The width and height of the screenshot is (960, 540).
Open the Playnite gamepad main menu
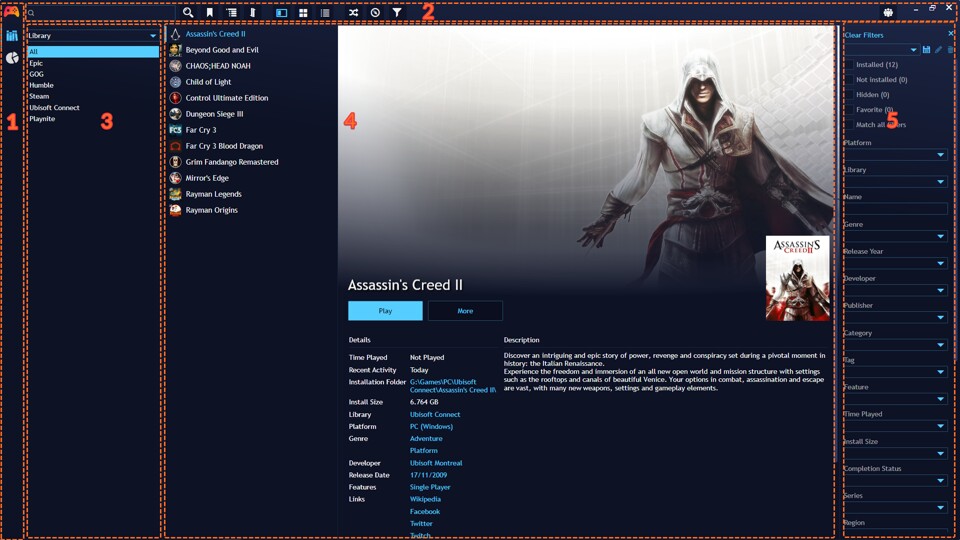coord(12,12)
